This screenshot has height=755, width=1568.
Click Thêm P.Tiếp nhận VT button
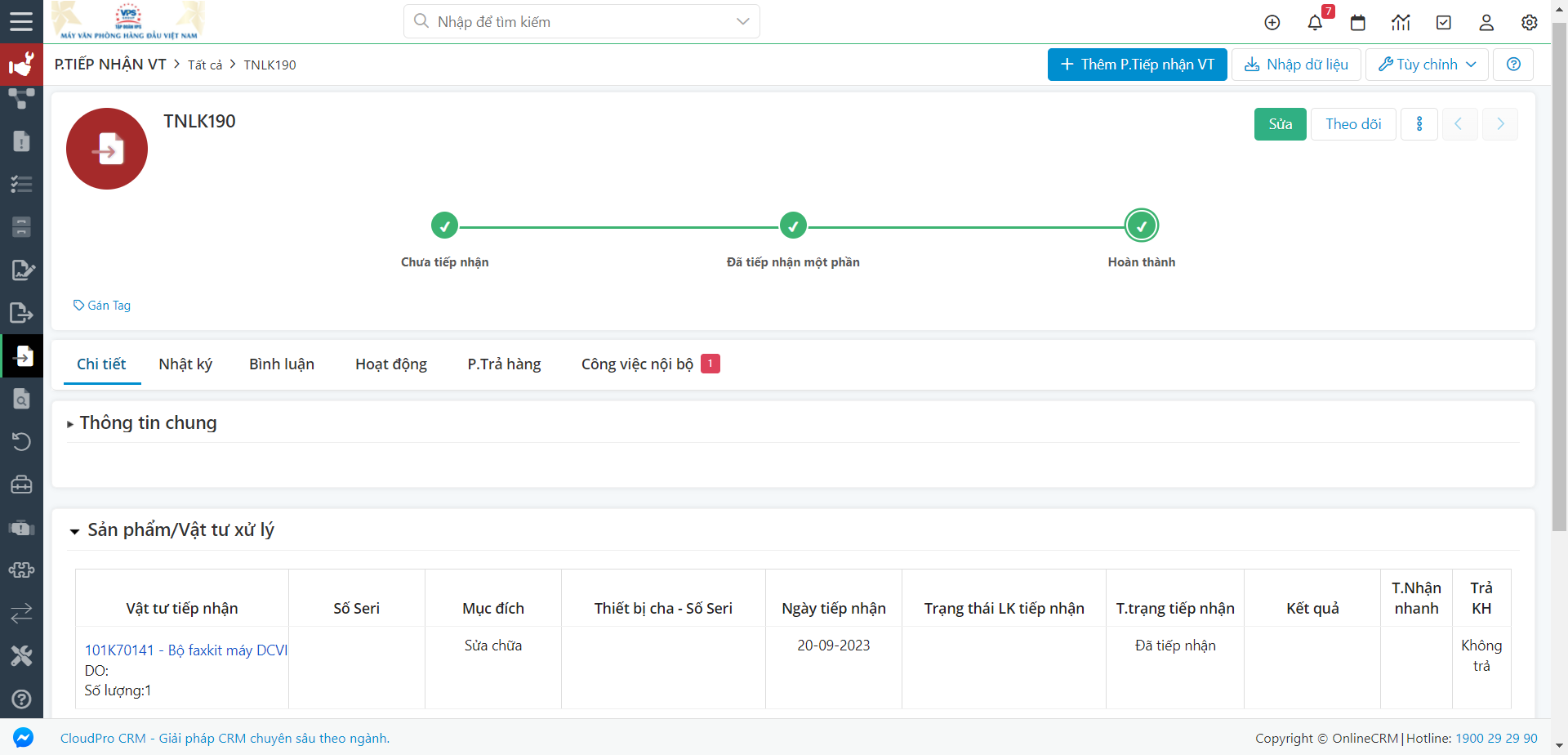[x=1138, y=65]
